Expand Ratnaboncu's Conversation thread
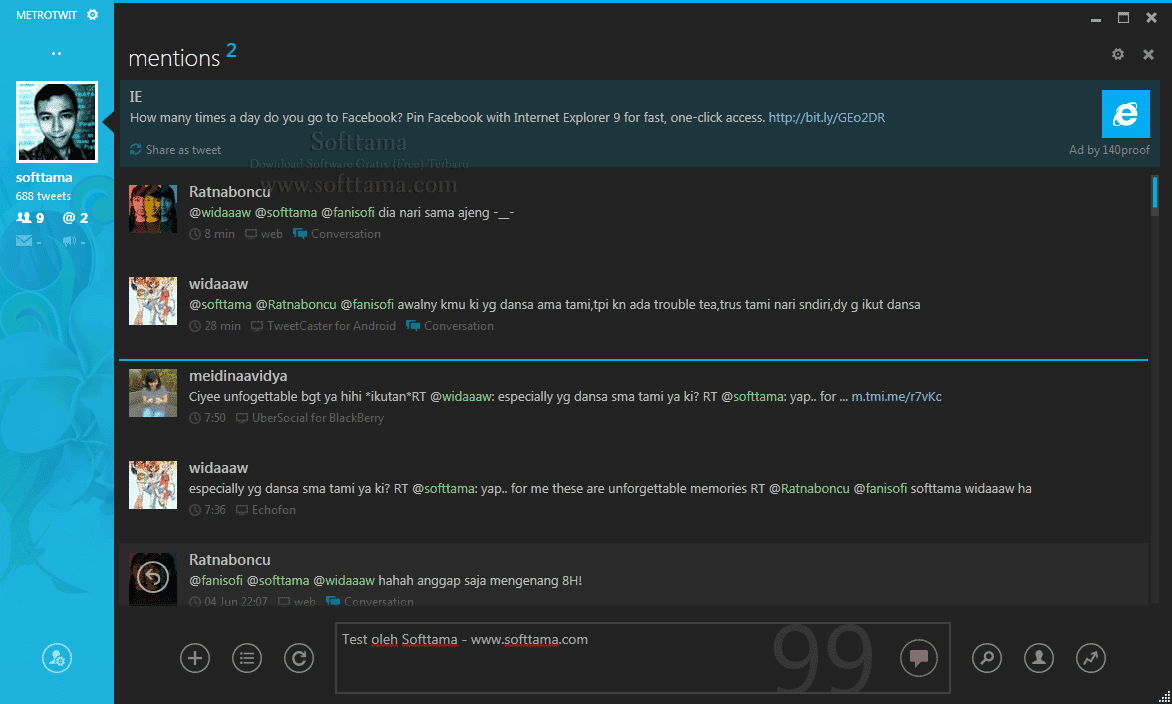 pos(345,233)
